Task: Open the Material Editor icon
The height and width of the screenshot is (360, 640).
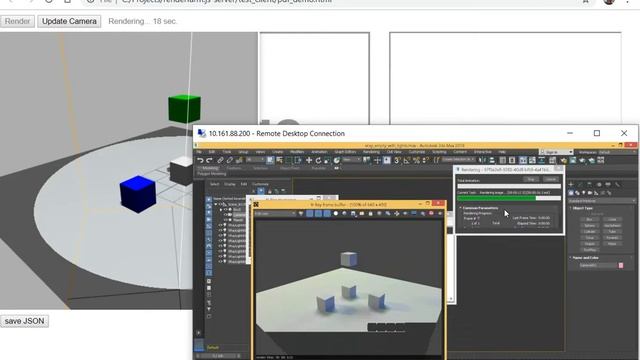Action: [x=552, y=160]
